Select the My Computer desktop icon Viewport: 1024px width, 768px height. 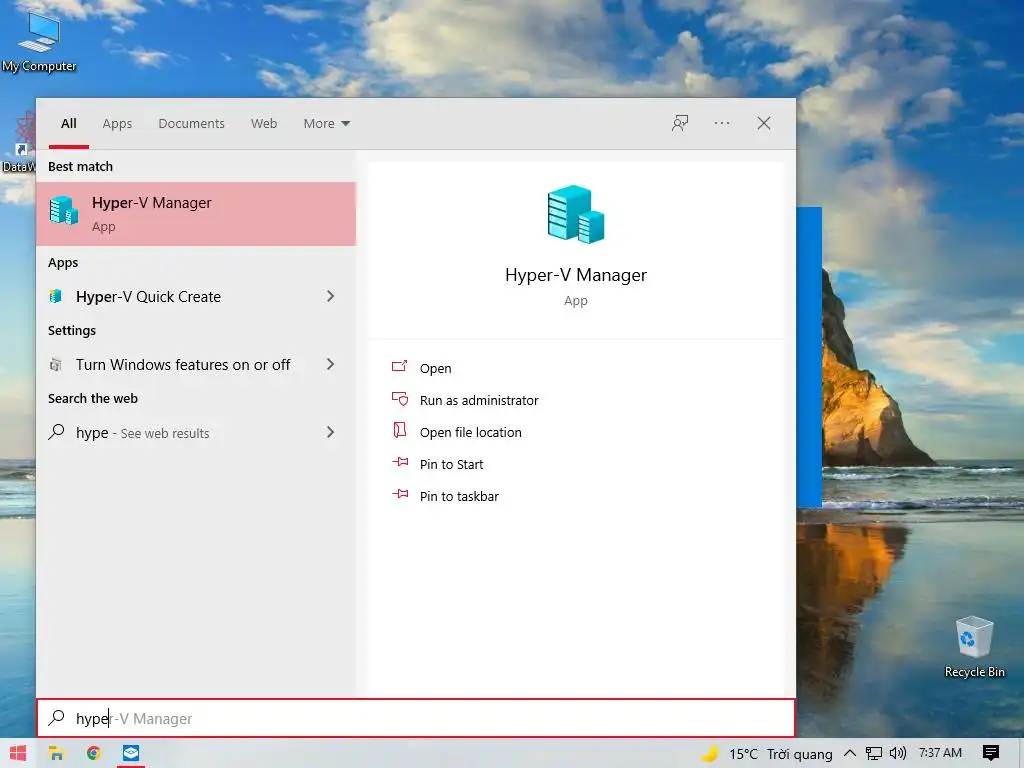tap(39, 40)
